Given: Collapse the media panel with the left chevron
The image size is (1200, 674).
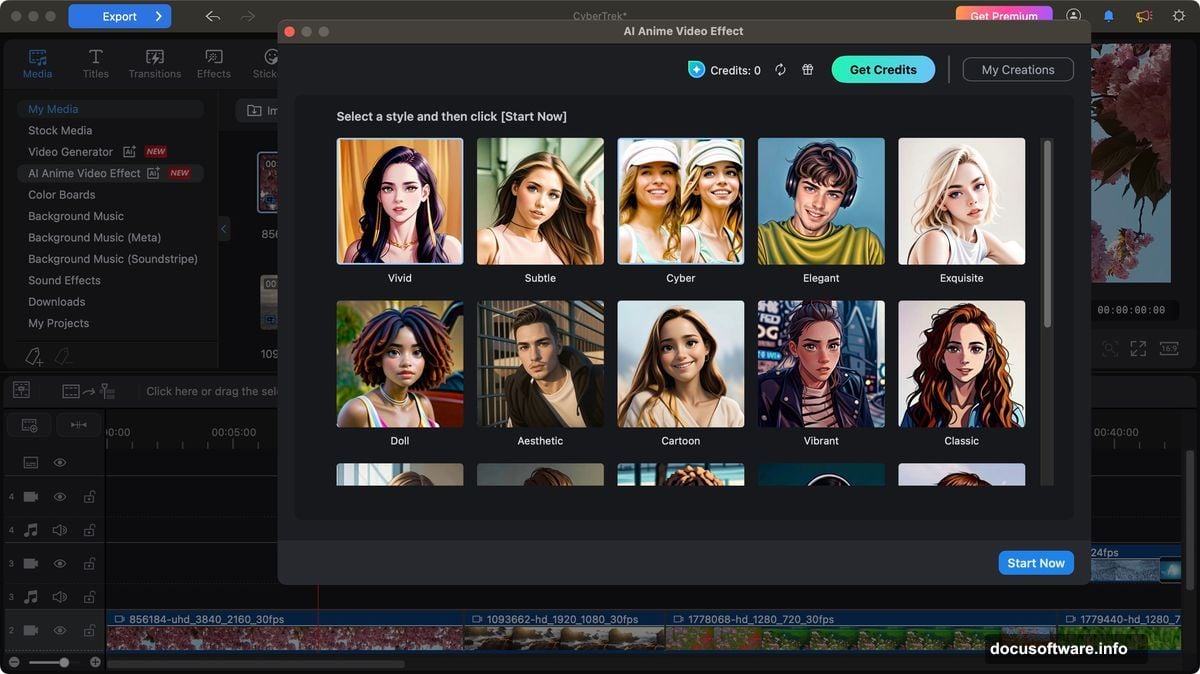Looking at the screenshot, I should 224,228.
